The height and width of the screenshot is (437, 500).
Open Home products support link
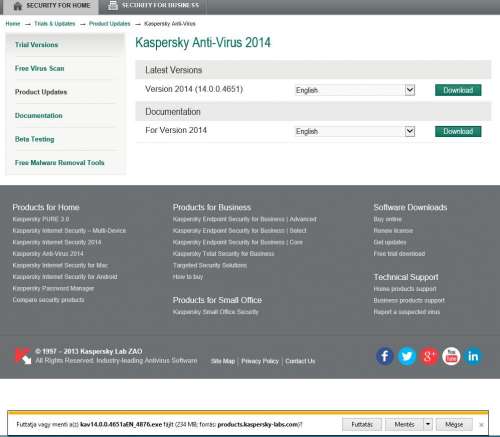pyautogui.click(x=405, y=289)
